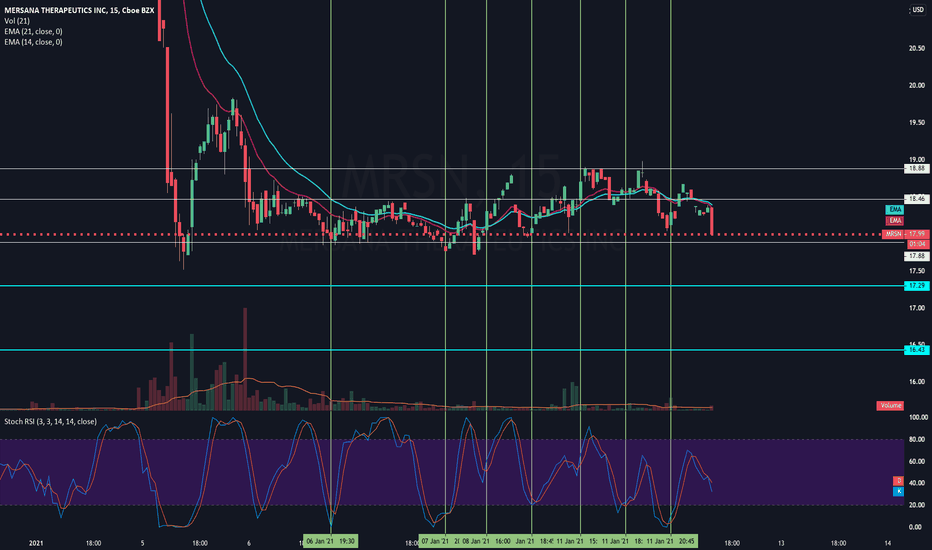Click the 07 Jan '21 time marker
Image resolution: width=932 pixels, height=550 pixels.
pos(439,542)
